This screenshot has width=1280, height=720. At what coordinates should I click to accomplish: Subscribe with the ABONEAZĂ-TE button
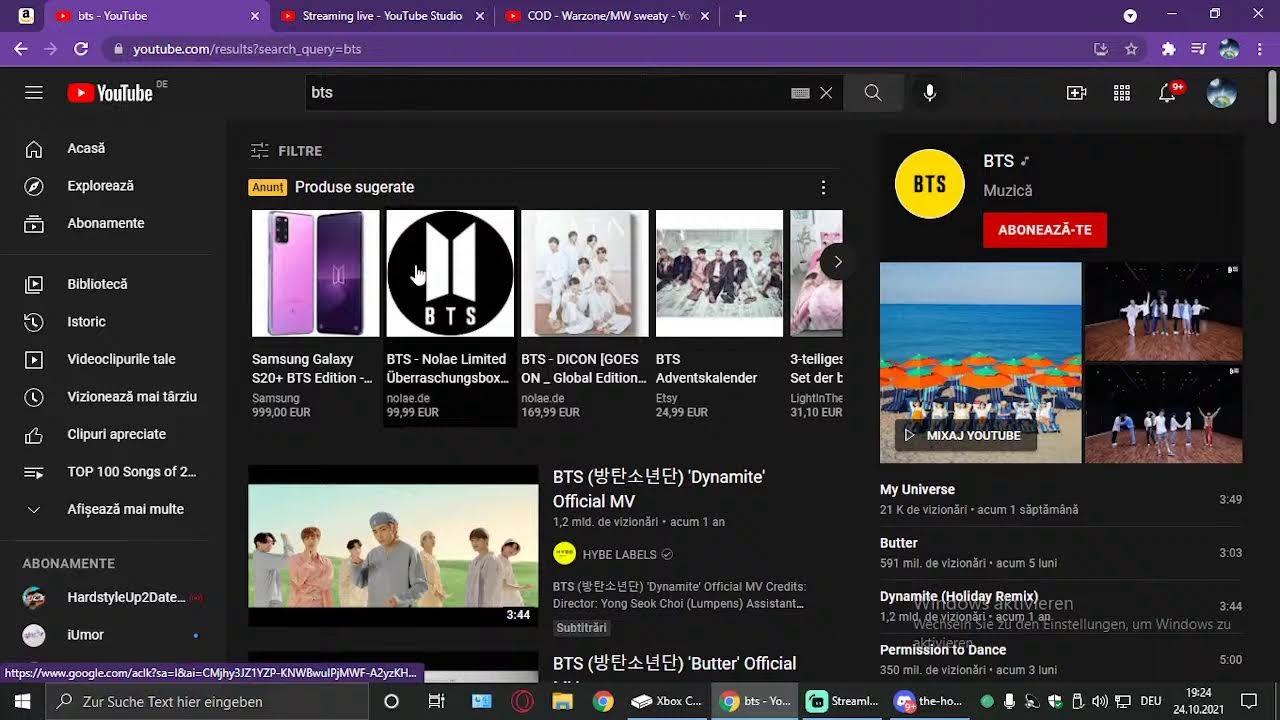tap(1045, 230)
